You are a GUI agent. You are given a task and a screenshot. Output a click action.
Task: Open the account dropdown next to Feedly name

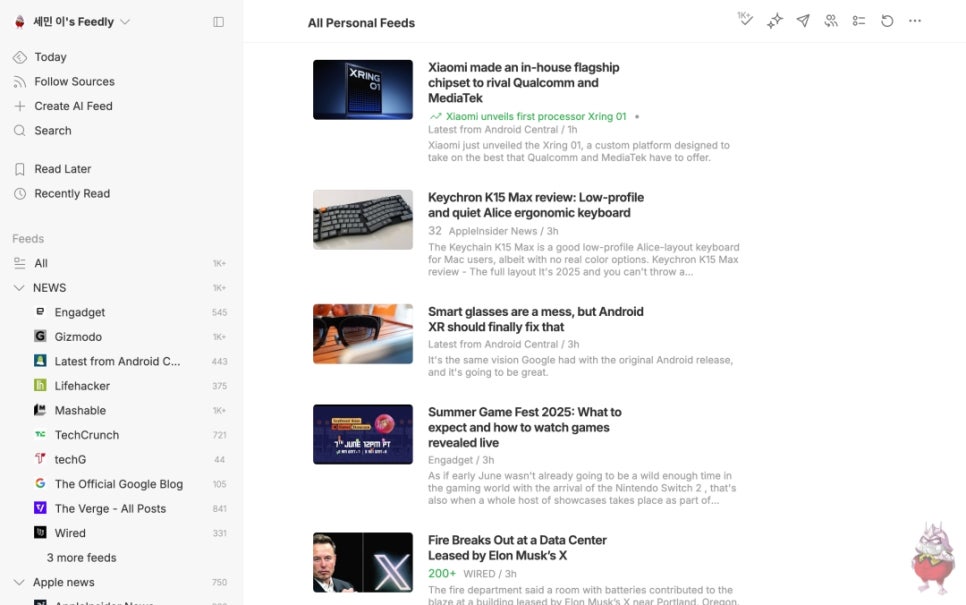(125, 22)
